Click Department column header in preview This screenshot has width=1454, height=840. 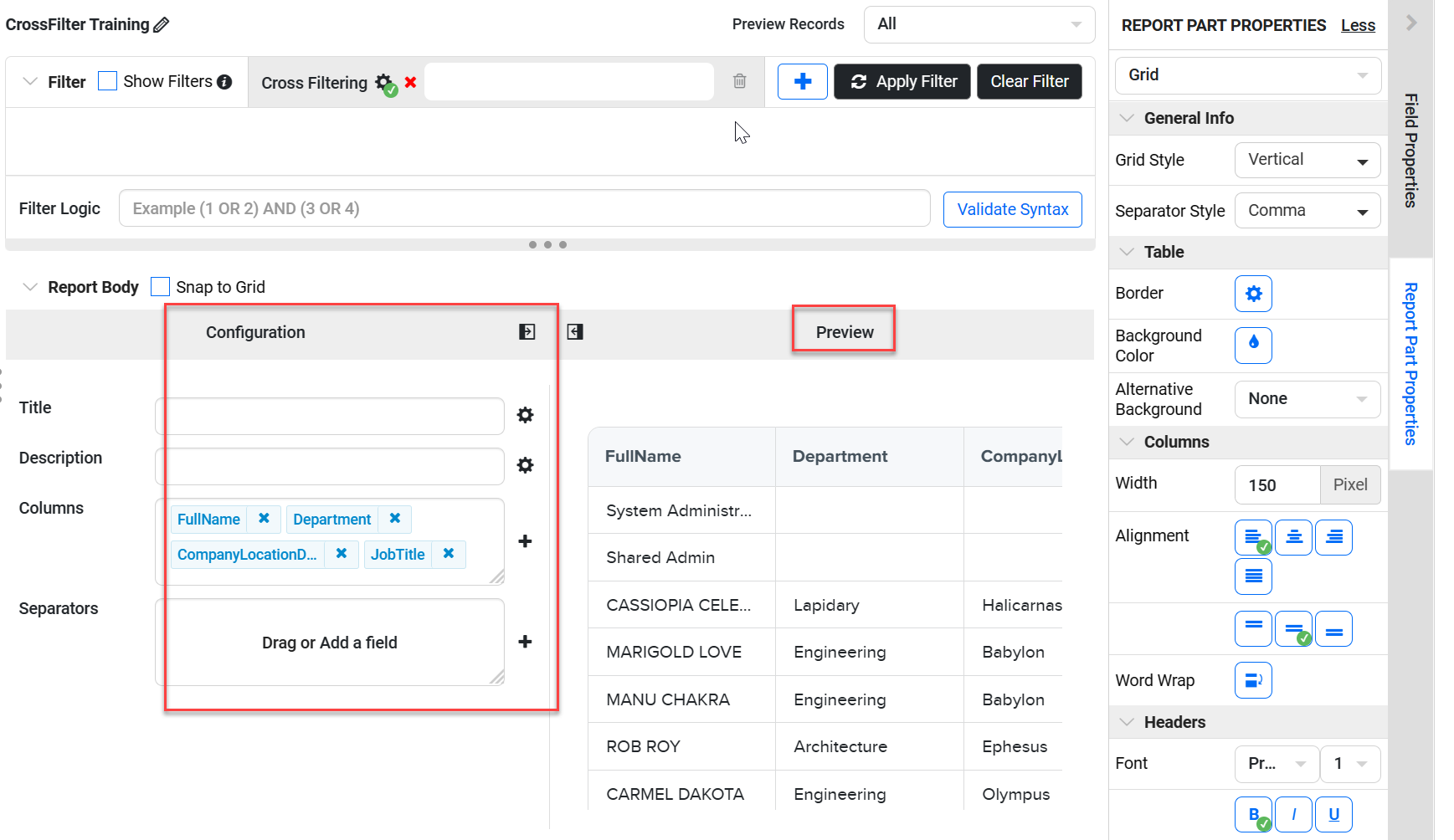870,457
